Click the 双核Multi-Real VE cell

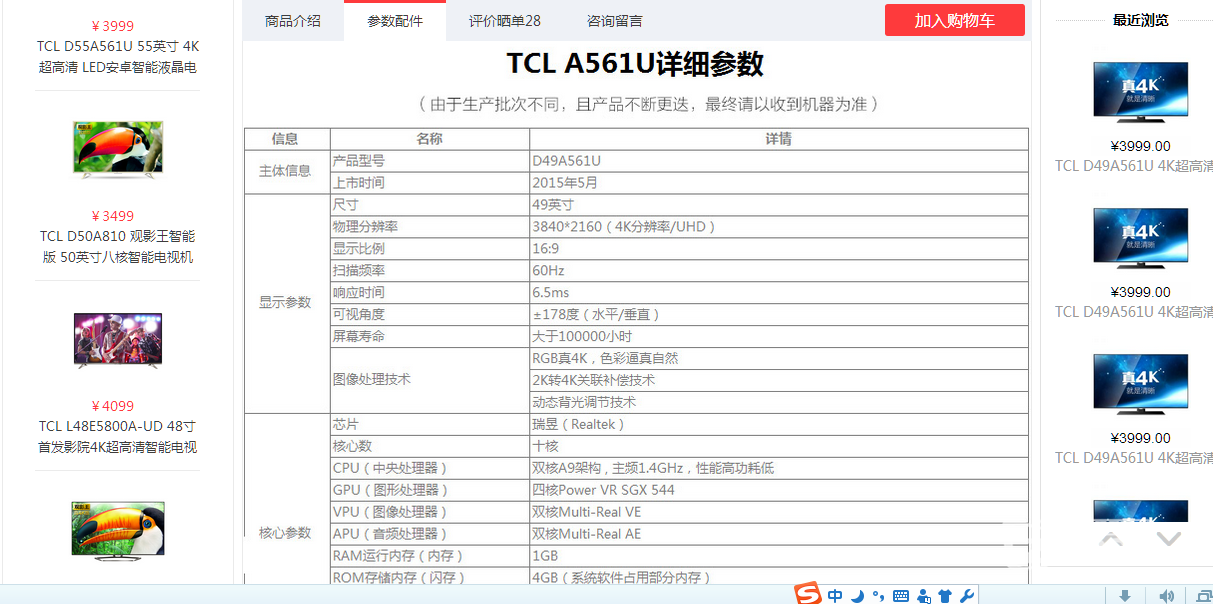(779, 512)
